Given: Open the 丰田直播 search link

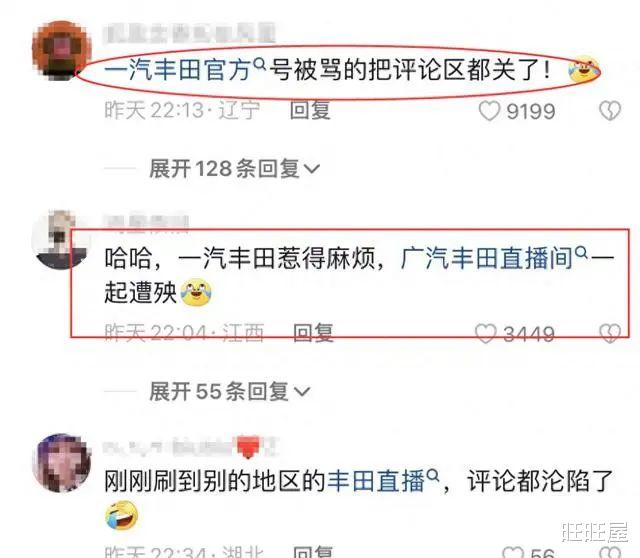Looking at the screenshot, I should [x=376, y=481].
